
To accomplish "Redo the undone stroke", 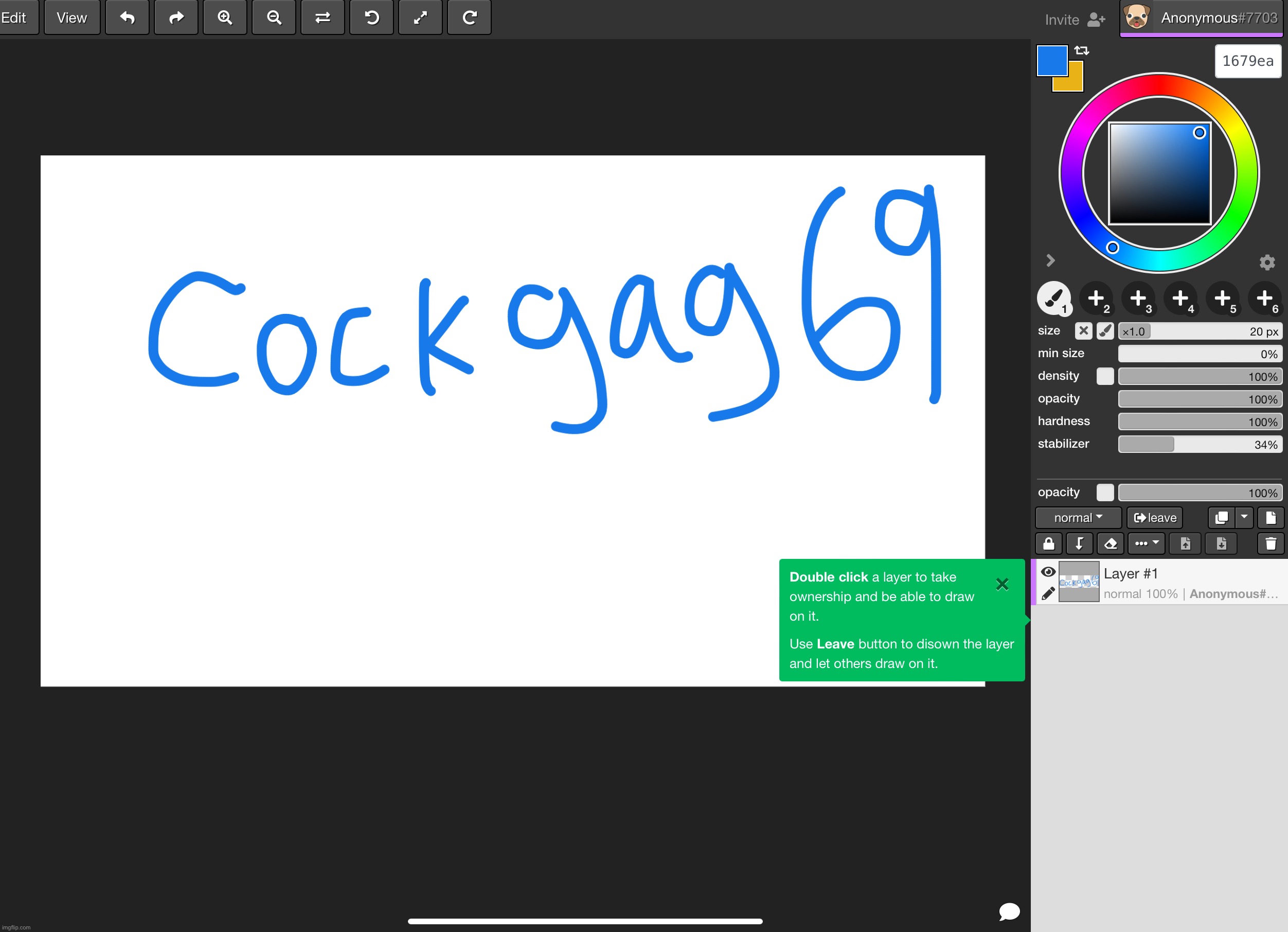I will click(x=176, y=17).
